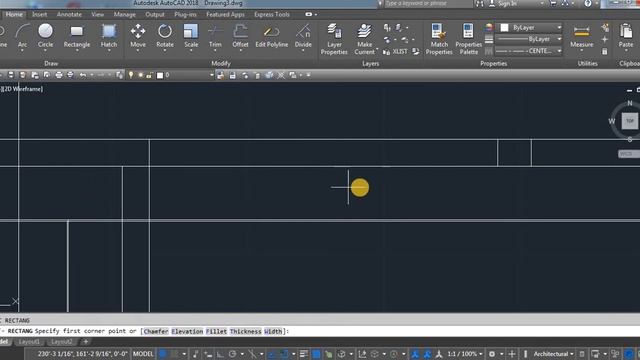Click the 2D Wireframe visual style label

coord(22,89)
